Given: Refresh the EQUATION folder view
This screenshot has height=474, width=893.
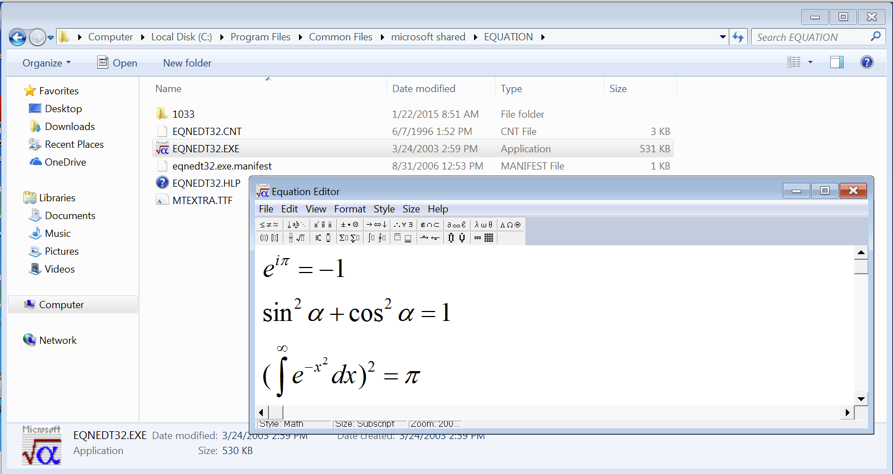Looking at the screenshot, I should coord(738,37).
